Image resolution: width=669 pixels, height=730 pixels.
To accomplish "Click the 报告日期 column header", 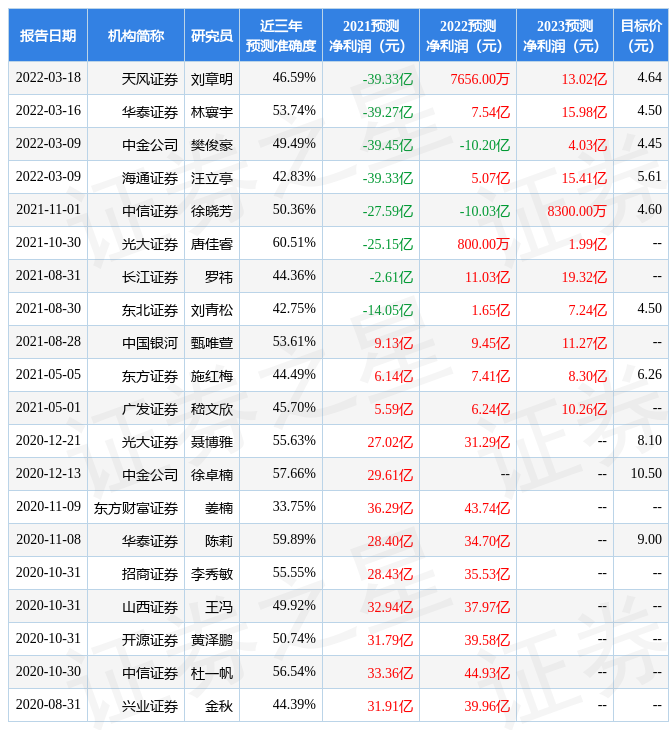I will coord(48,35).
